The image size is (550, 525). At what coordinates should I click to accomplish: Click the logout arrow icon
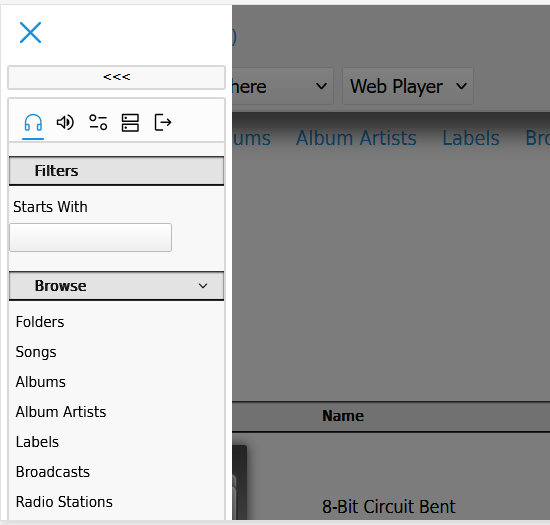[163, 123]
